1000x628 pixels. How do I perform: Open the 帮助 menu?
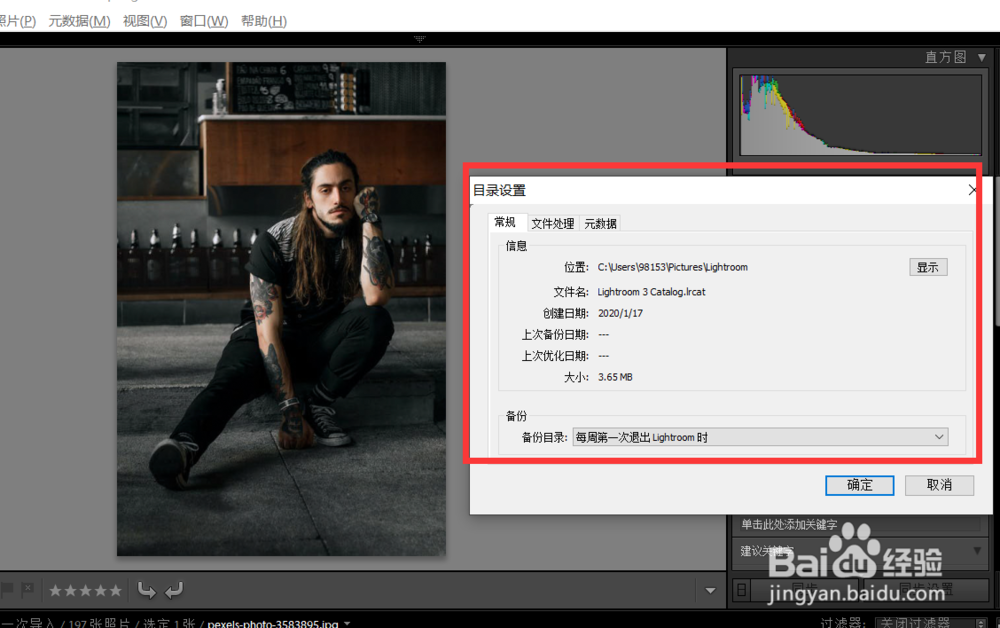263,20
